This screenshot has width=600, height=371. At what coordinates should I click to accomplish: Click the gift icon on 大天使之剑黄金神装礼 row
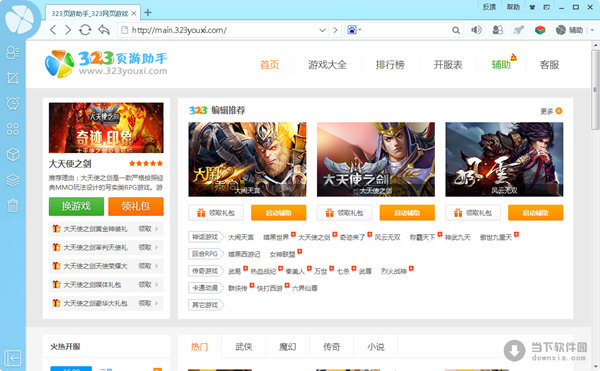[x=56, y=229]
